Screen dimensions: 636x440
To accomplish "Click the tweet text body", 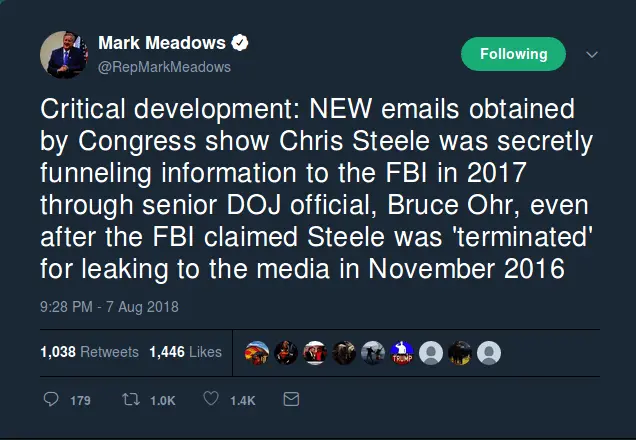I will pyautogui.click(x=318, y=190).
